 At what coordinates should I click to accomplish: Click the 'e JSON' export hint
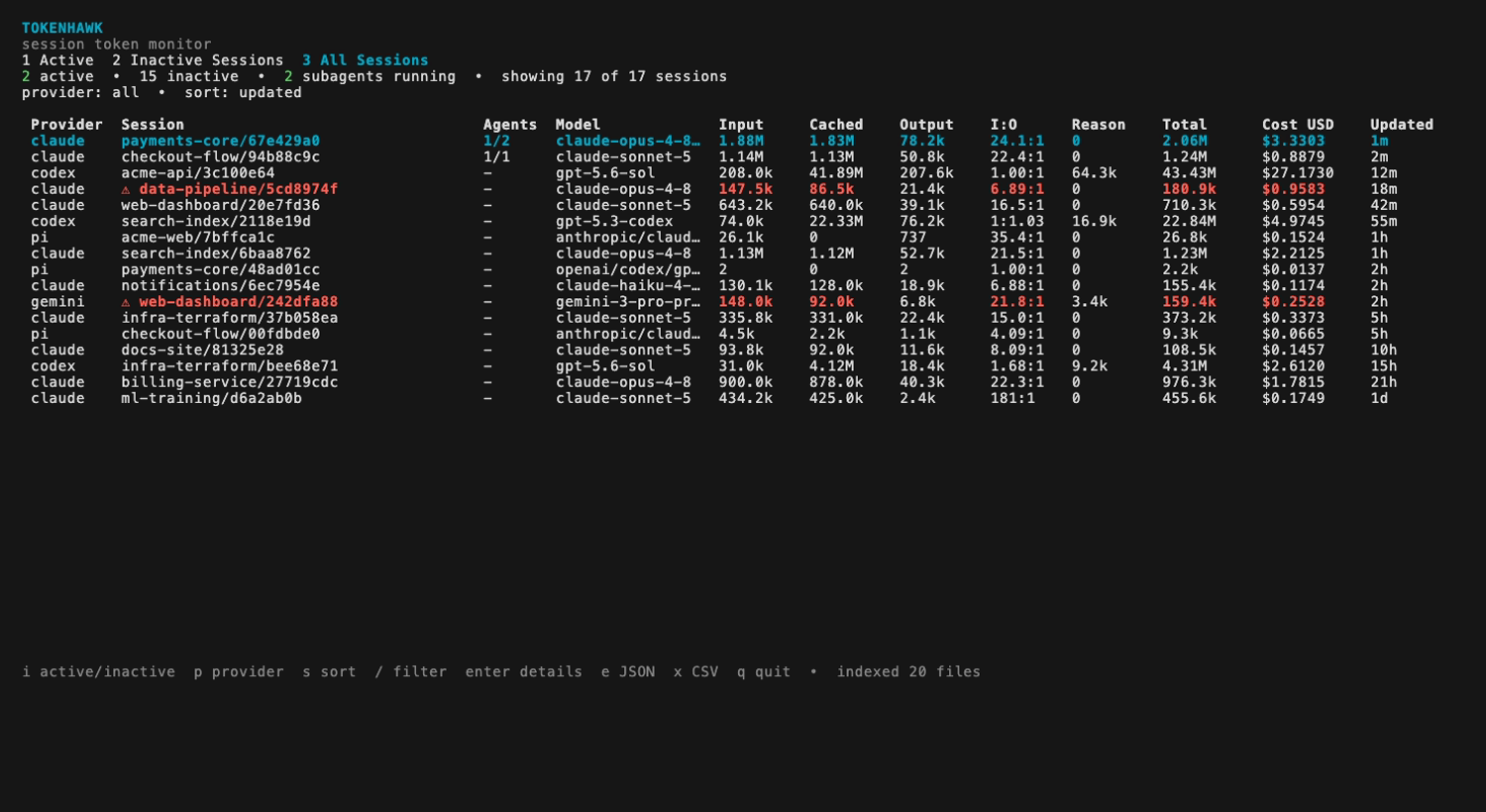tap(628, 671)
